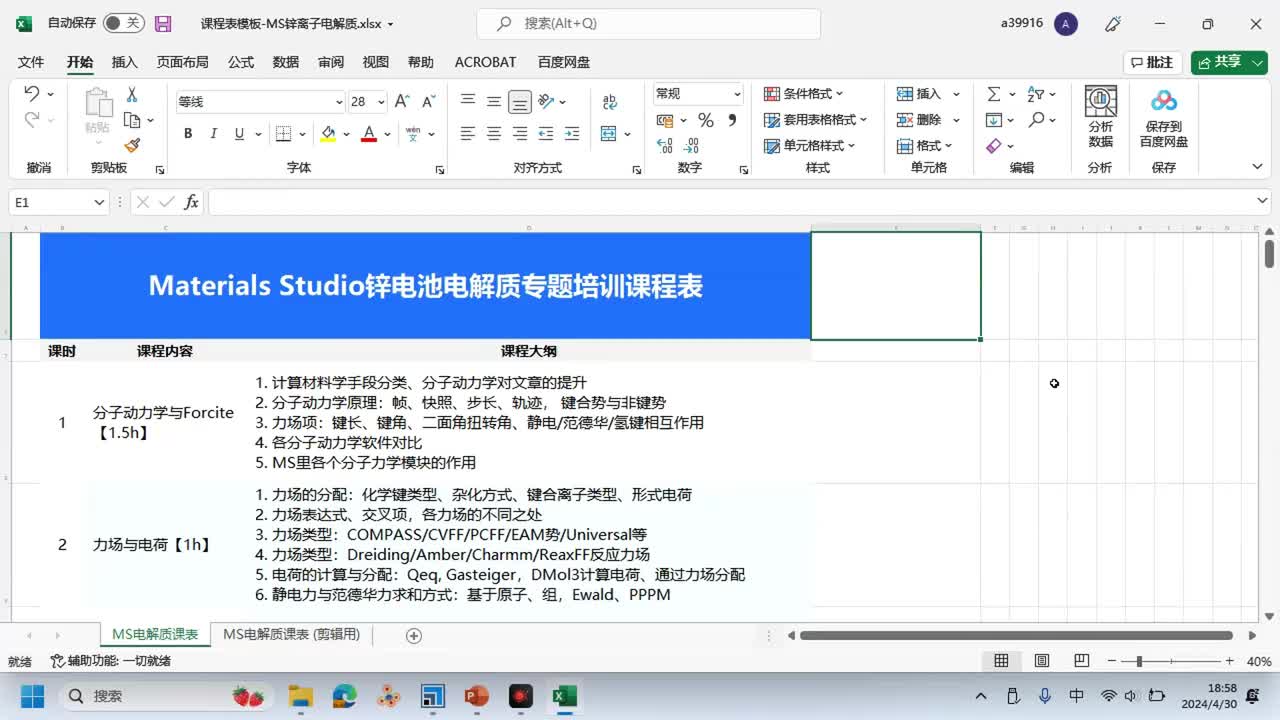
Task: Click the Increase Decimal icon
Action: pos(664,145)
